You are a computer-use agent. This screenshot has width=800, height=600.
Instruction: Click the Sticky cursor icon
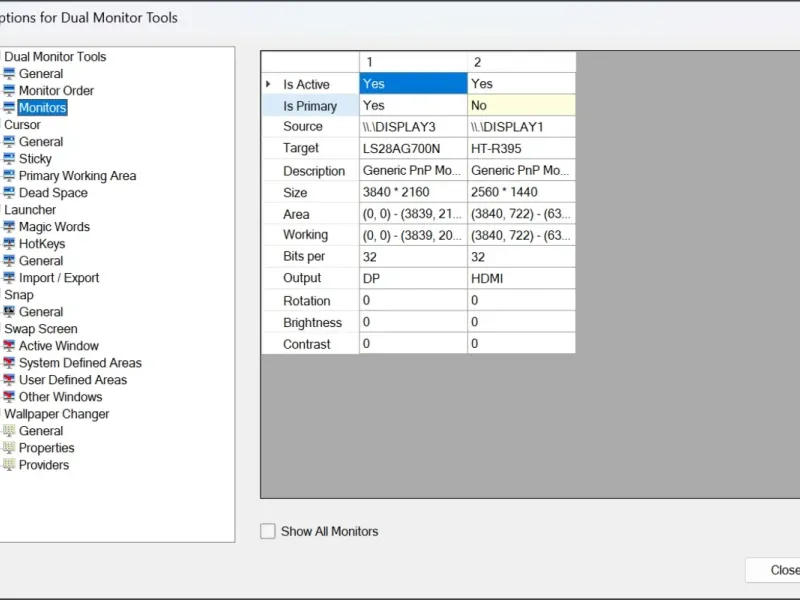pos(9,158)
